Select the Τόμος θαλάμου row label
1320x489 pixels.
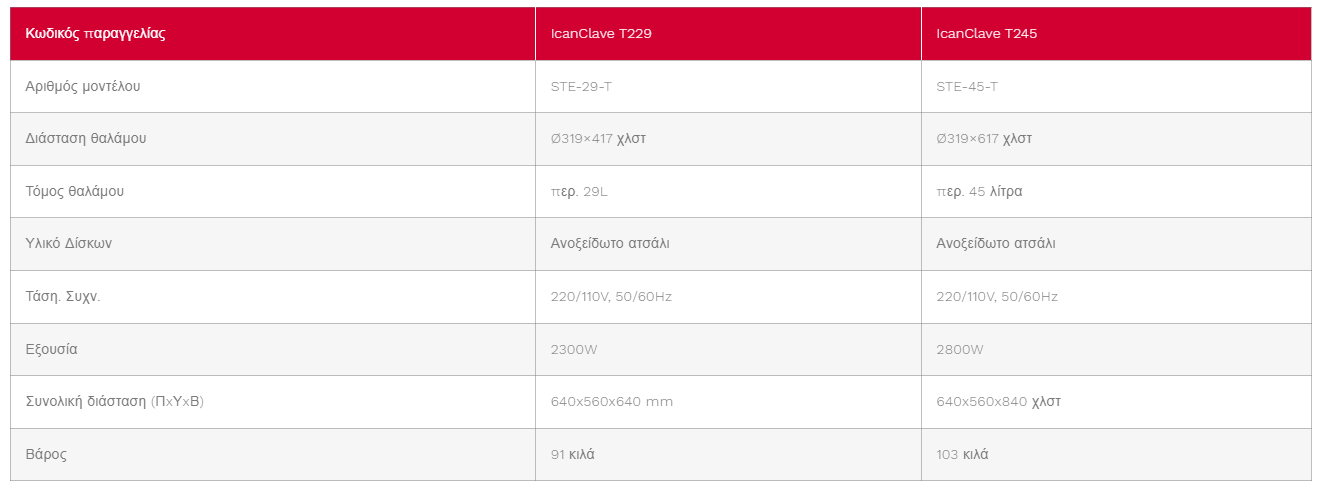(x=273, y=191)
